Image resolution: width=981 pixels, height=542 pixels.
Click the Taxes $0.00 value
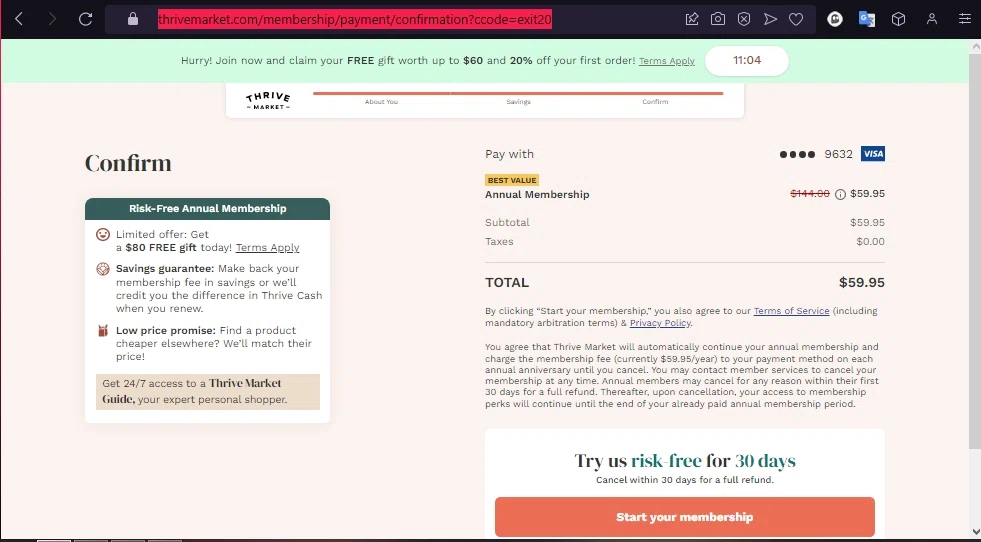point(870,242)
